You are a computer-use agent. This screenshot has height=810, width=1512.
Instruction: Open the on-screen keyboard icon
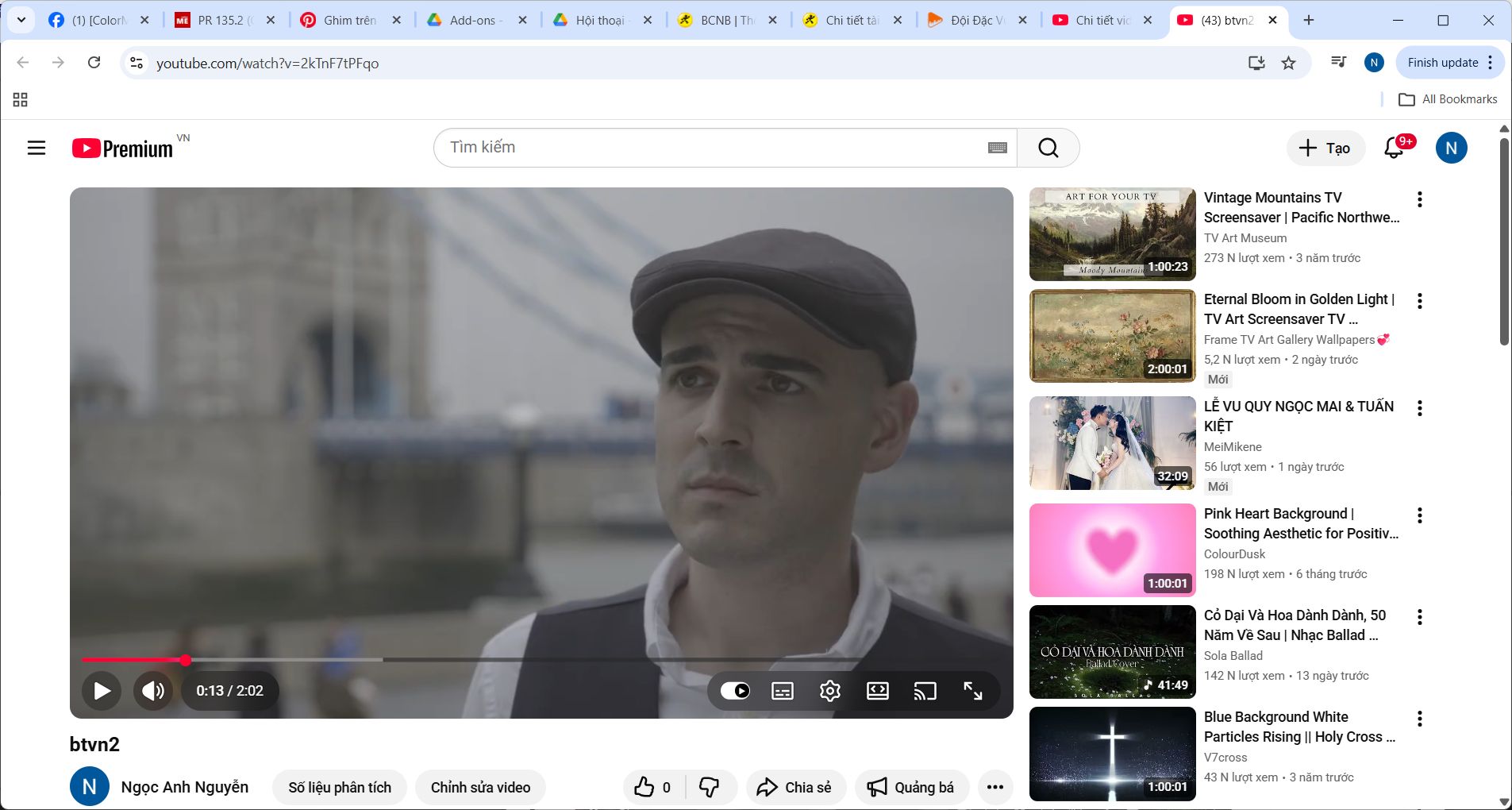tap(998, 148)
